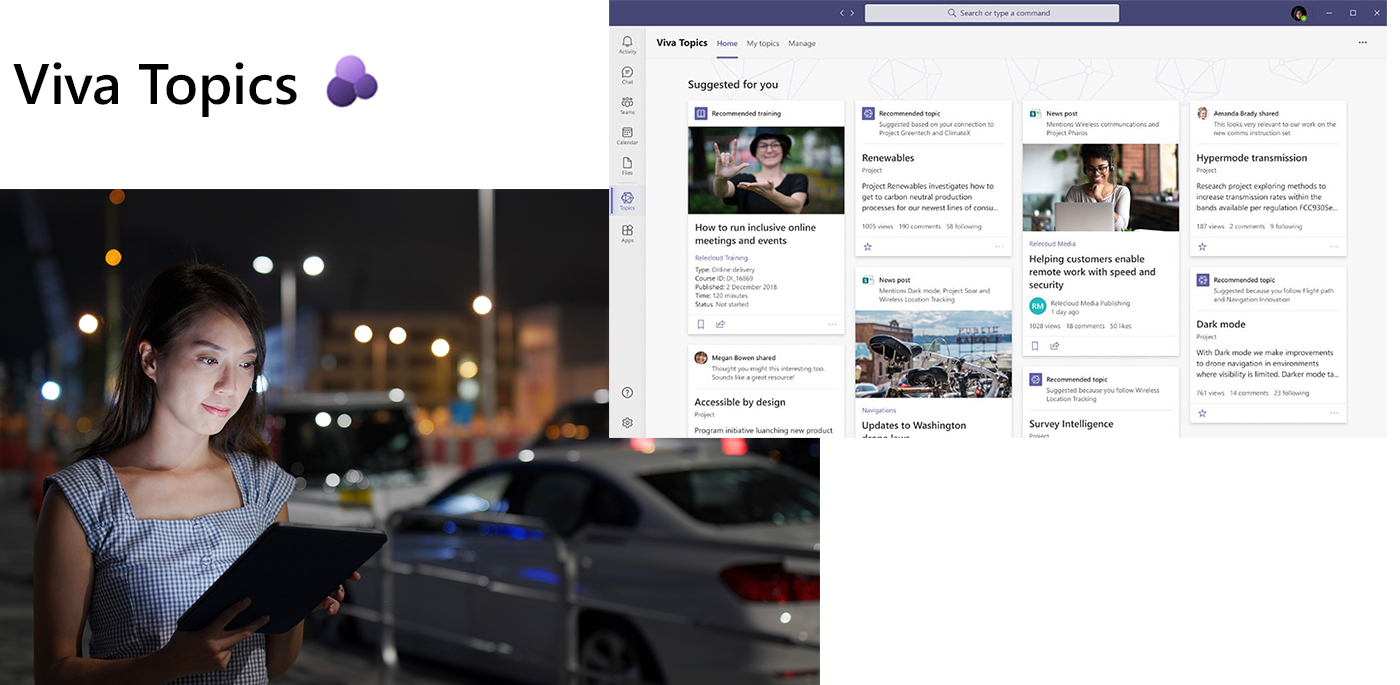1400x685 pixels.
Task: Go forward with the right arrow
Action: tap(852, 13)
